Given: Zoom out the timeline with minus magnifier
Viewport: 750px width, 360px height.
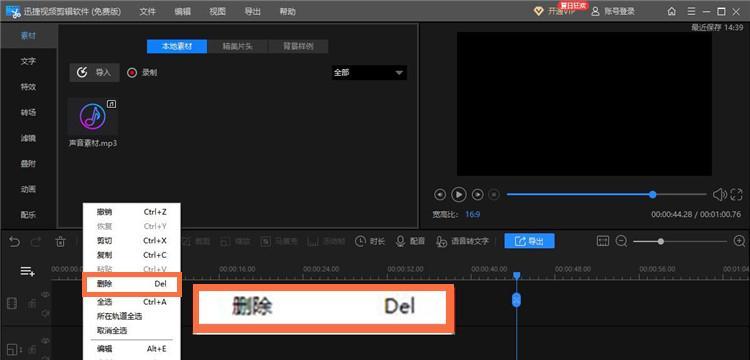Looking at the screenshot, I should click(621, 241).
